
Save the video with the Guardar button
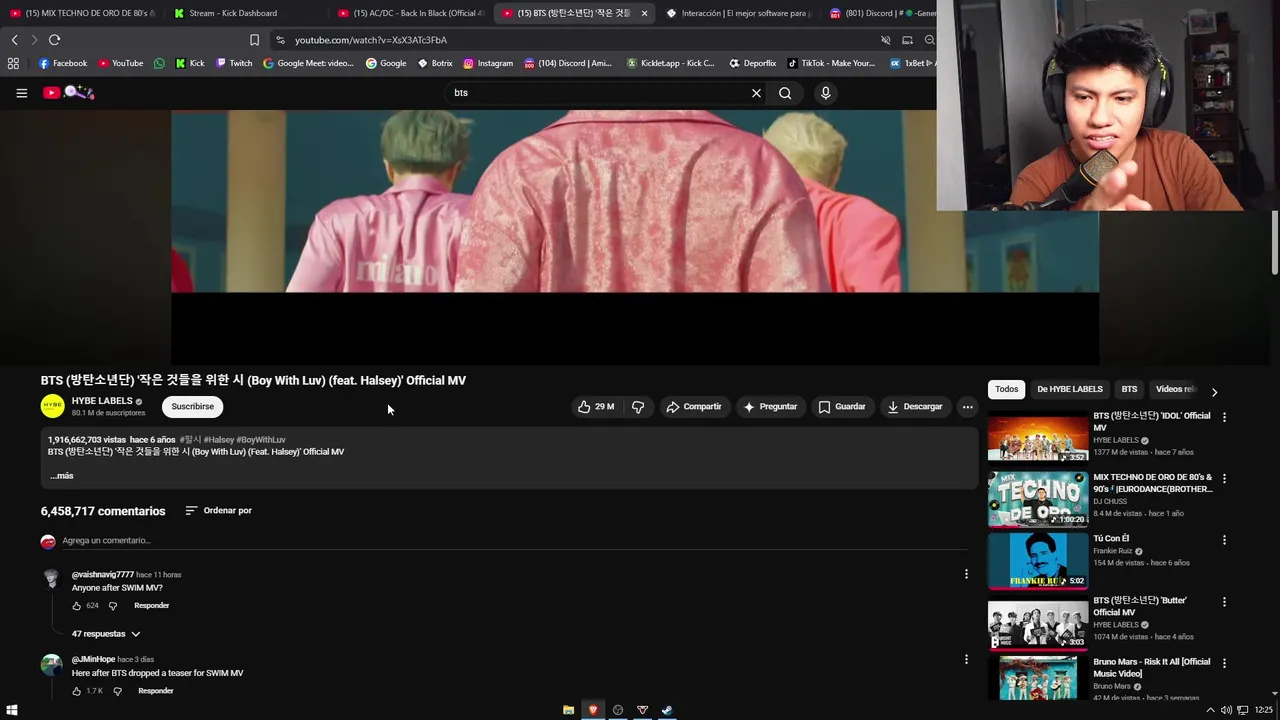(x=842, y=407)
